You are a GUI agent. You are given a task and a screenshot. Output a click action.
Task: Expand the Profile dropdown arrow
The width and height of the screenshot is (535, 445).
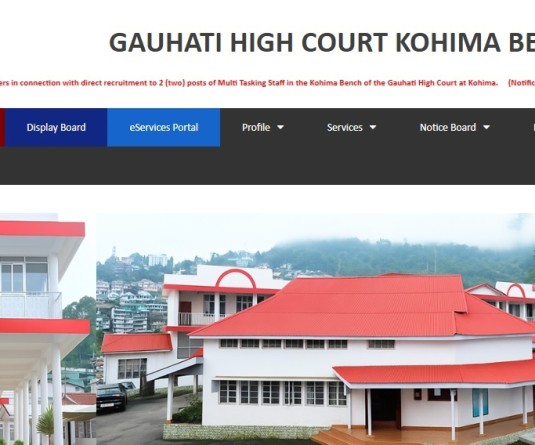pyautogui.click(x=280, y=127)
